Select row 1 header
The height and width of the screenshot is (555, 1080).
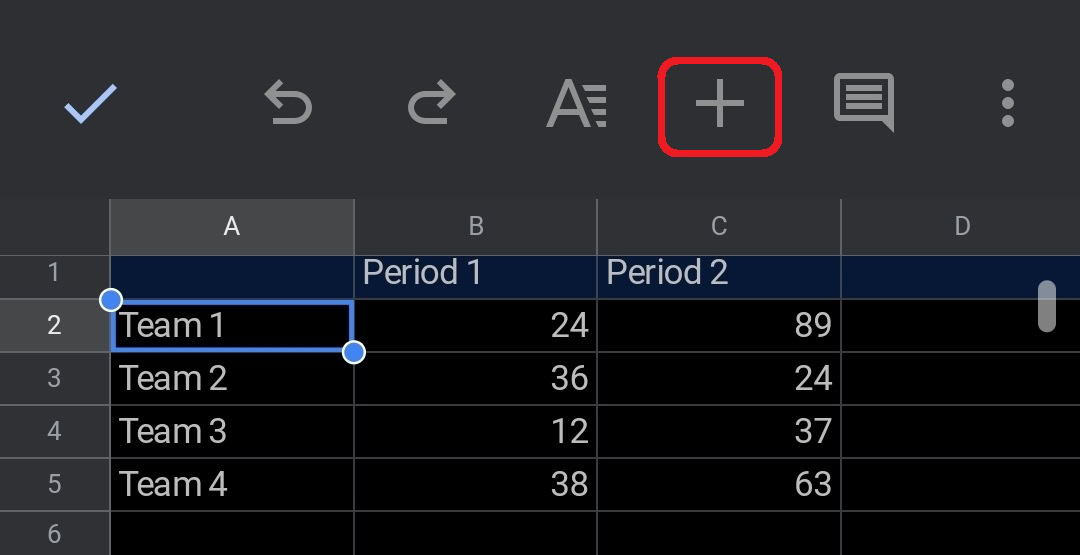54,272
